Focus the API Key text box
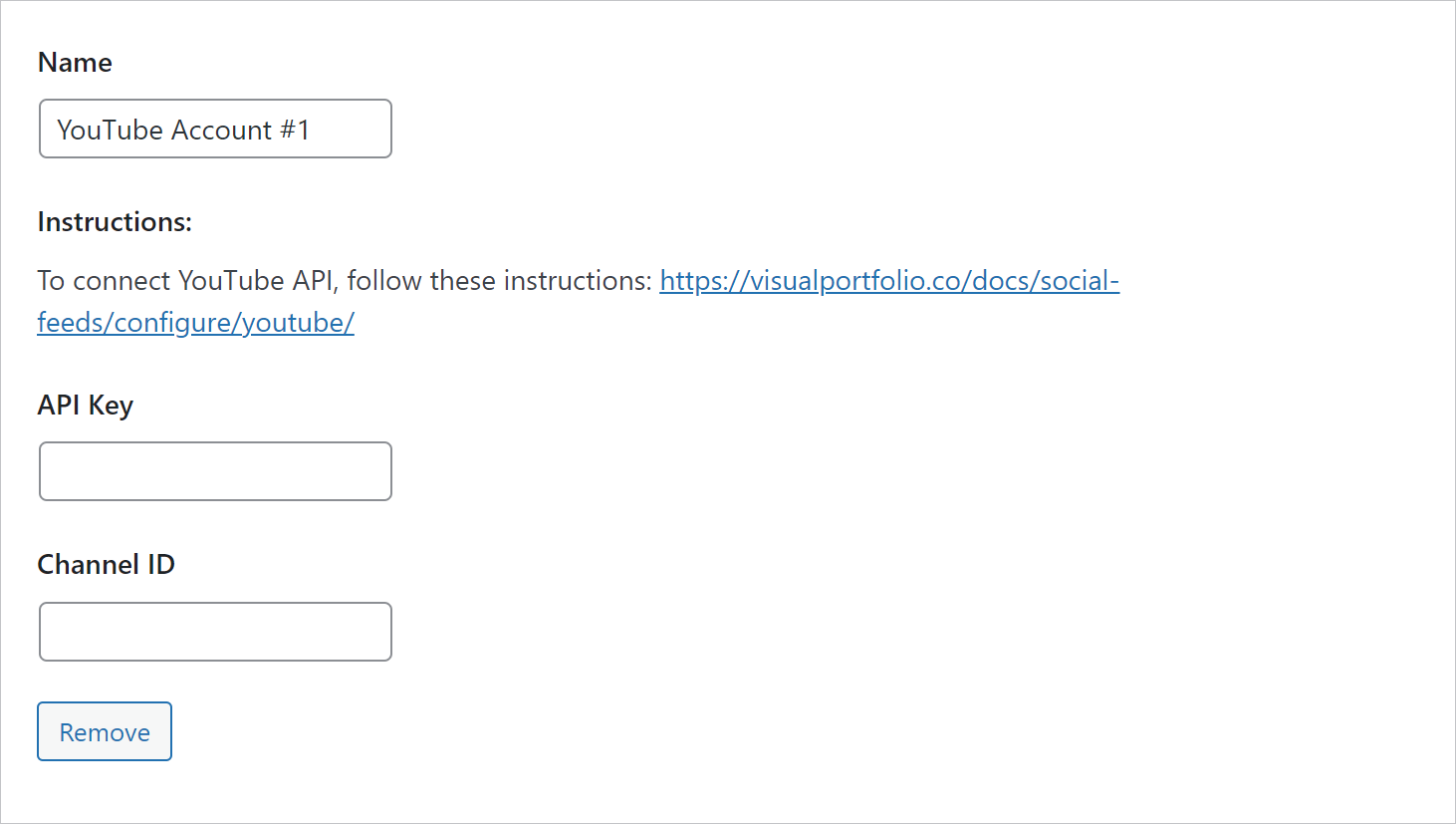The width and height of the screenshot is (1456, 824). [x=215, y=471]
